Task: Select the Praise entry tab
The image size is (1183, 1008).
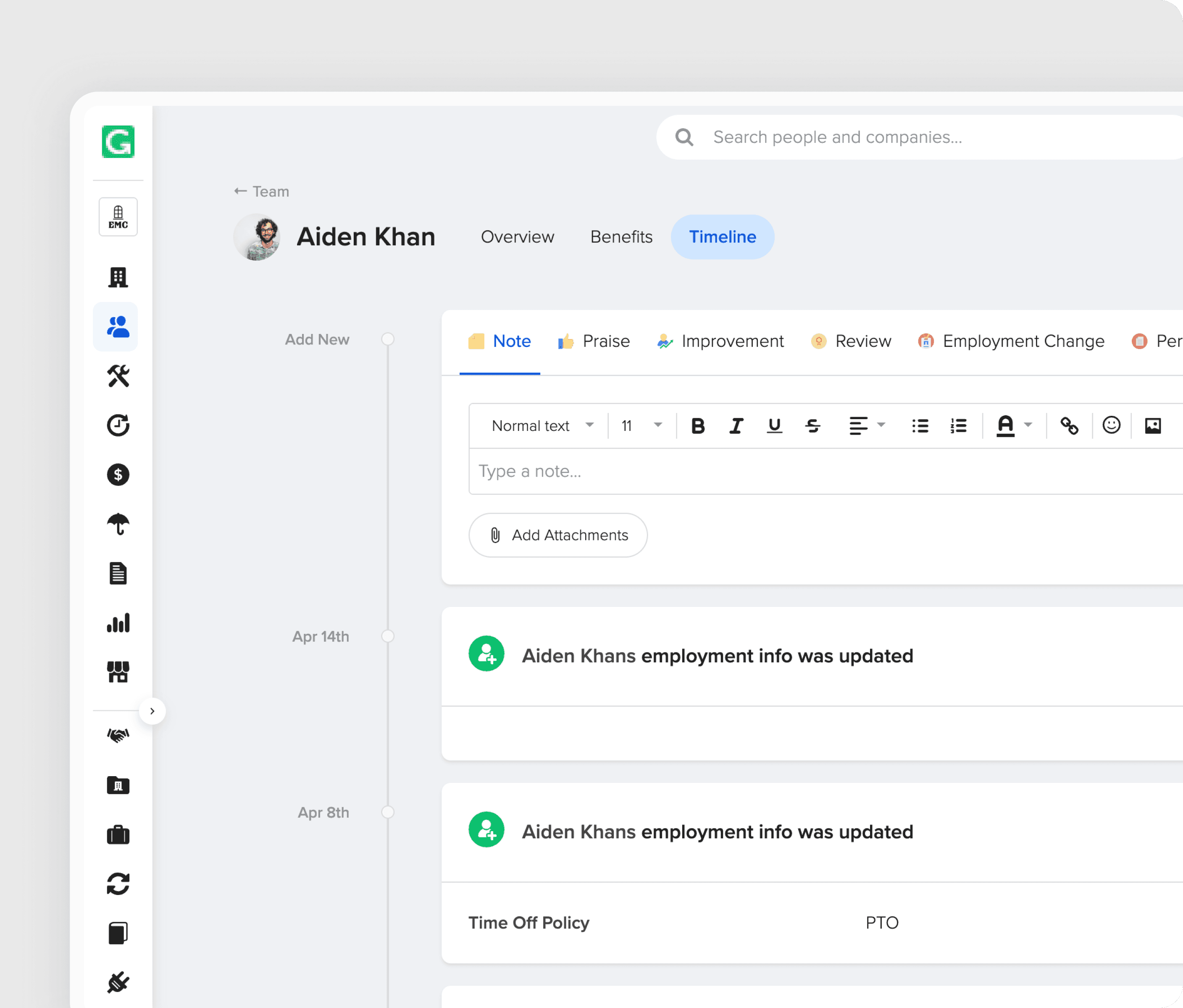Action: click(x=594, y=341)
